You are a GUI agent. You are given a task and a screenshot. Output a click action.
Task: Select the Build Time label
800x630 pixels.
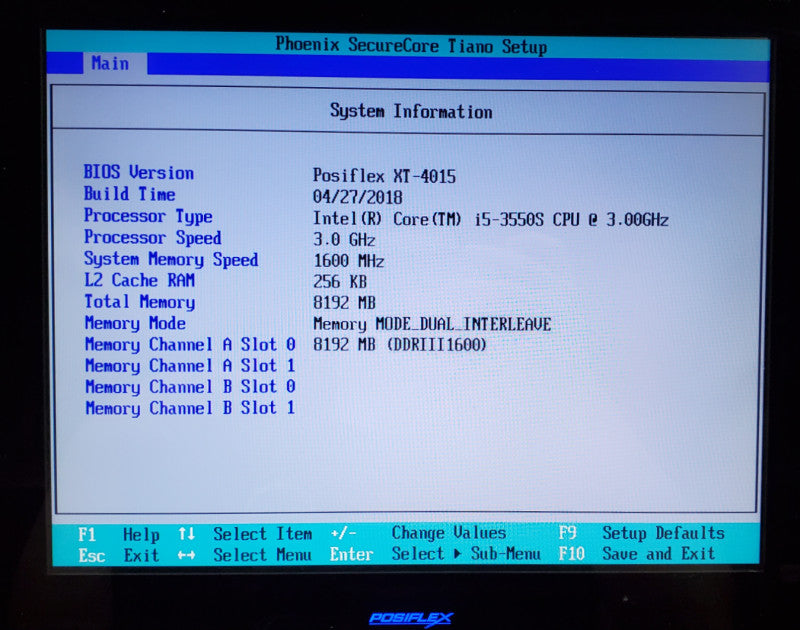click(130, 194)
